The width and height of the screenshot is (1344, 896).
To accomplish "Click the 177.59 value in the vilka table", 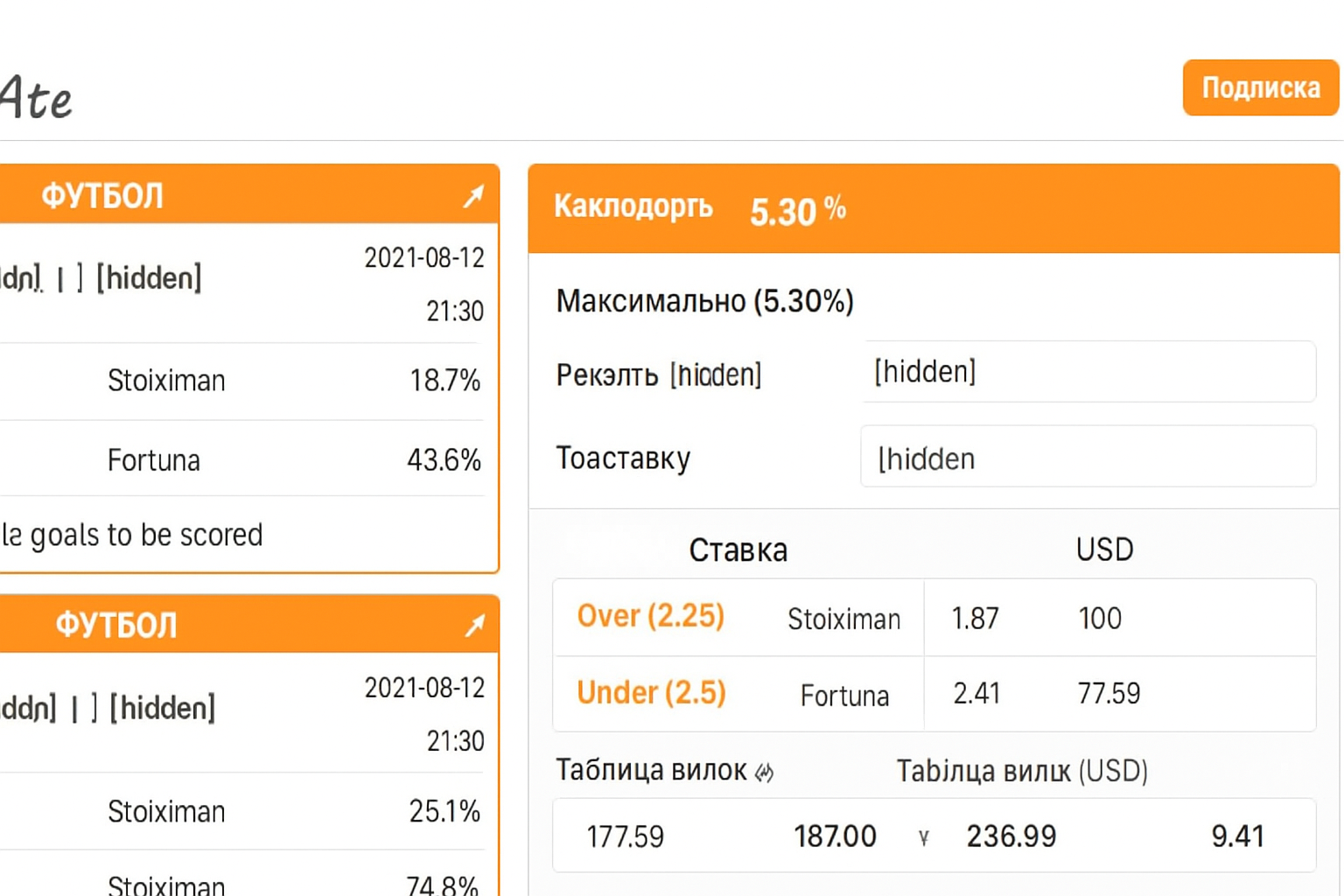I will pos(626,836).
